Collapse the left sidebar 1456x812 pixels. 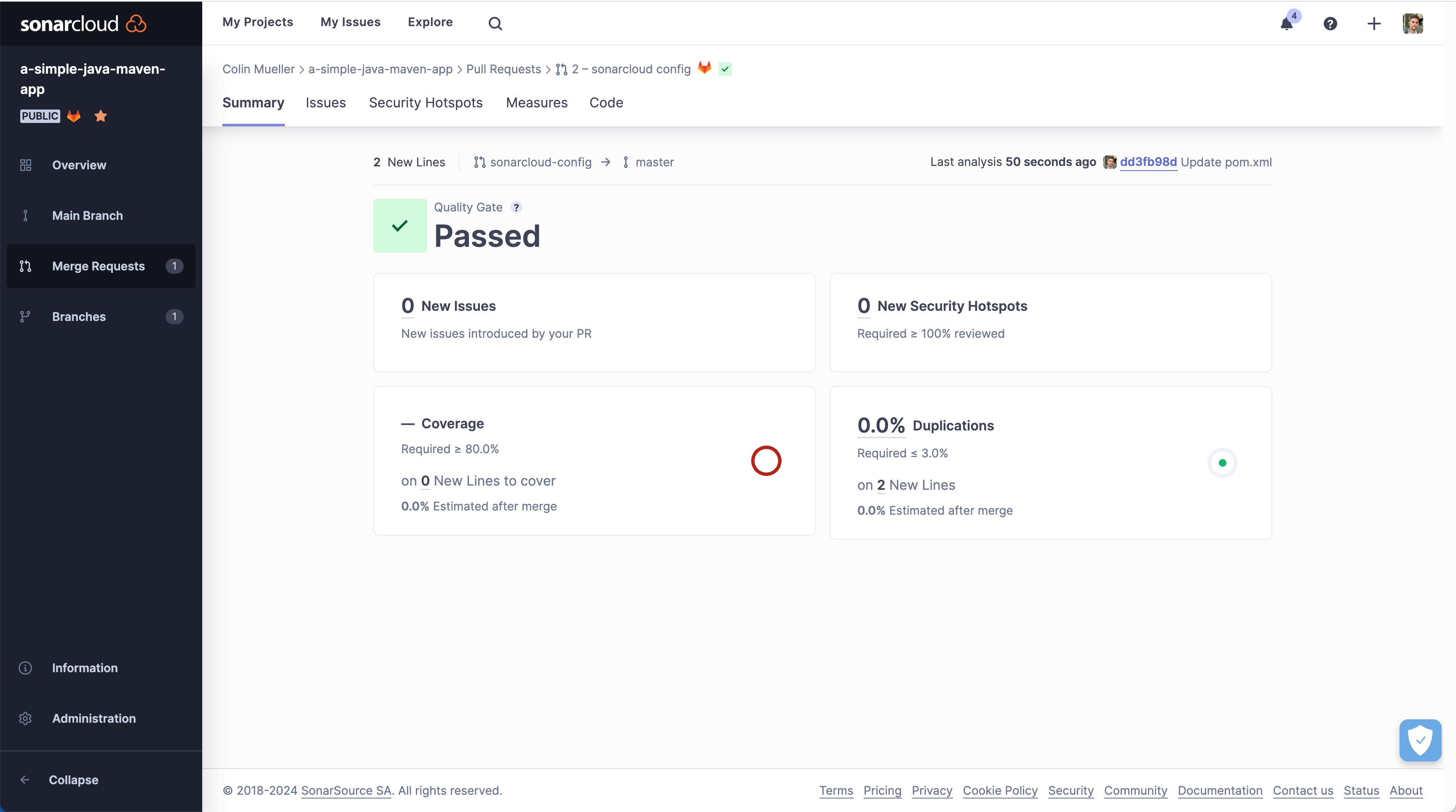tap(25, 779)
